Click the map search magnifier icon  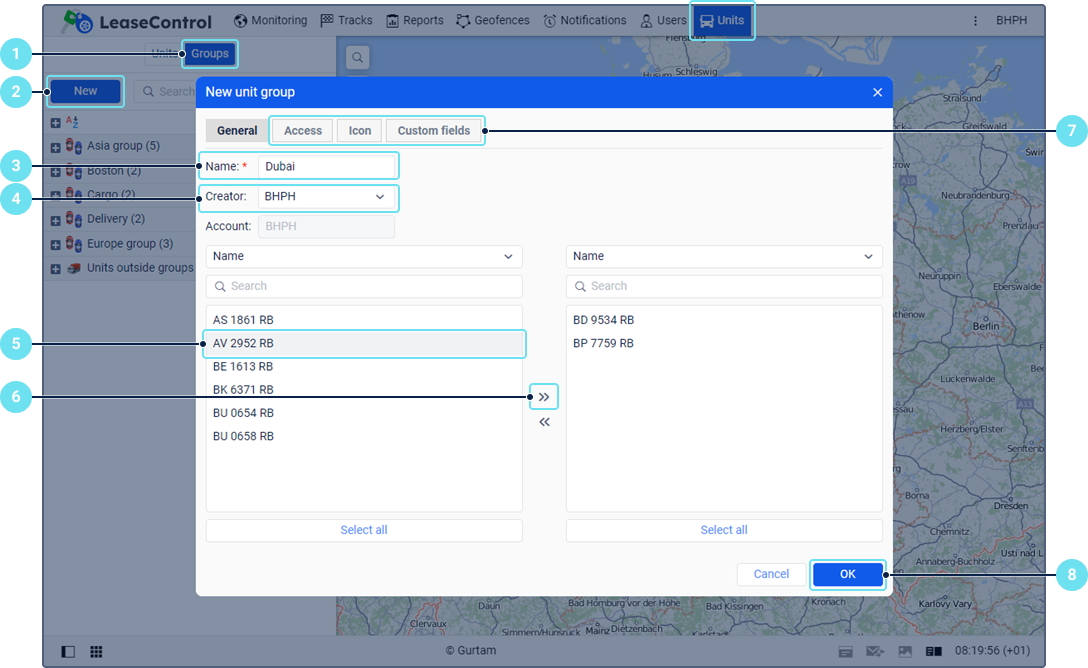pos(358,57)
